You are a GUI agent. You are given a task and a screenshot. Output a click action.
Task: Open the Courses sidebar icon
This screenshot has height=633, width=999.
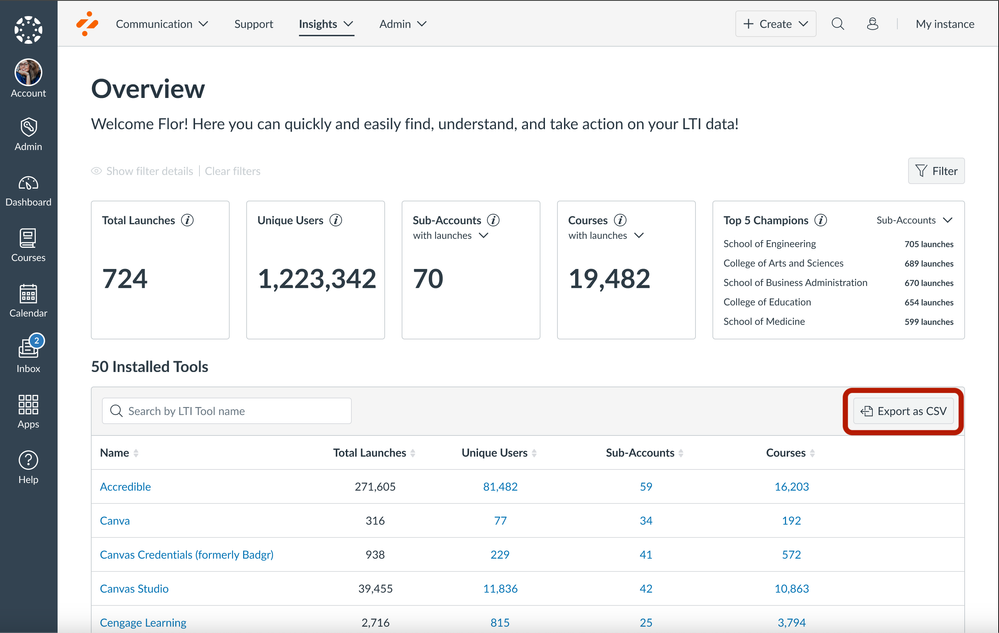[x=28, y=245]
